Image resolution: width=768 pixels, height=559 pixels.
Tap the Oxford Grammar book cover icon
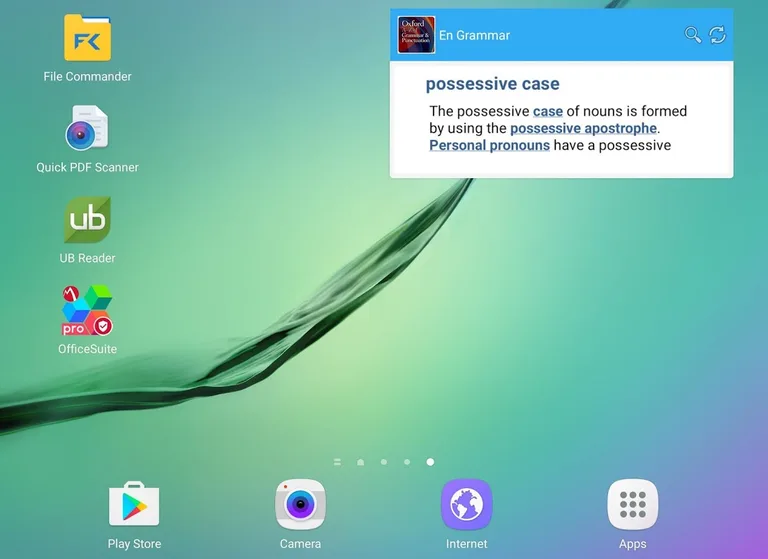pos(416,35)
